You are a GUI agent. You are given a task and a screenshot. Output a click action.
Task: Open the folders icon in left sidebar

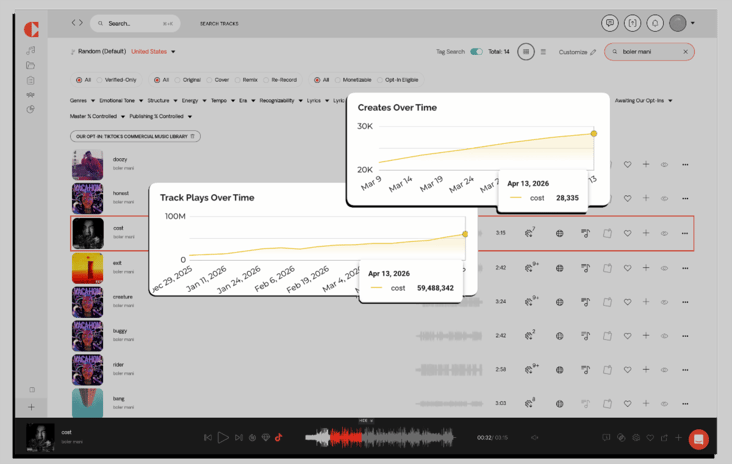click(31, 65)
